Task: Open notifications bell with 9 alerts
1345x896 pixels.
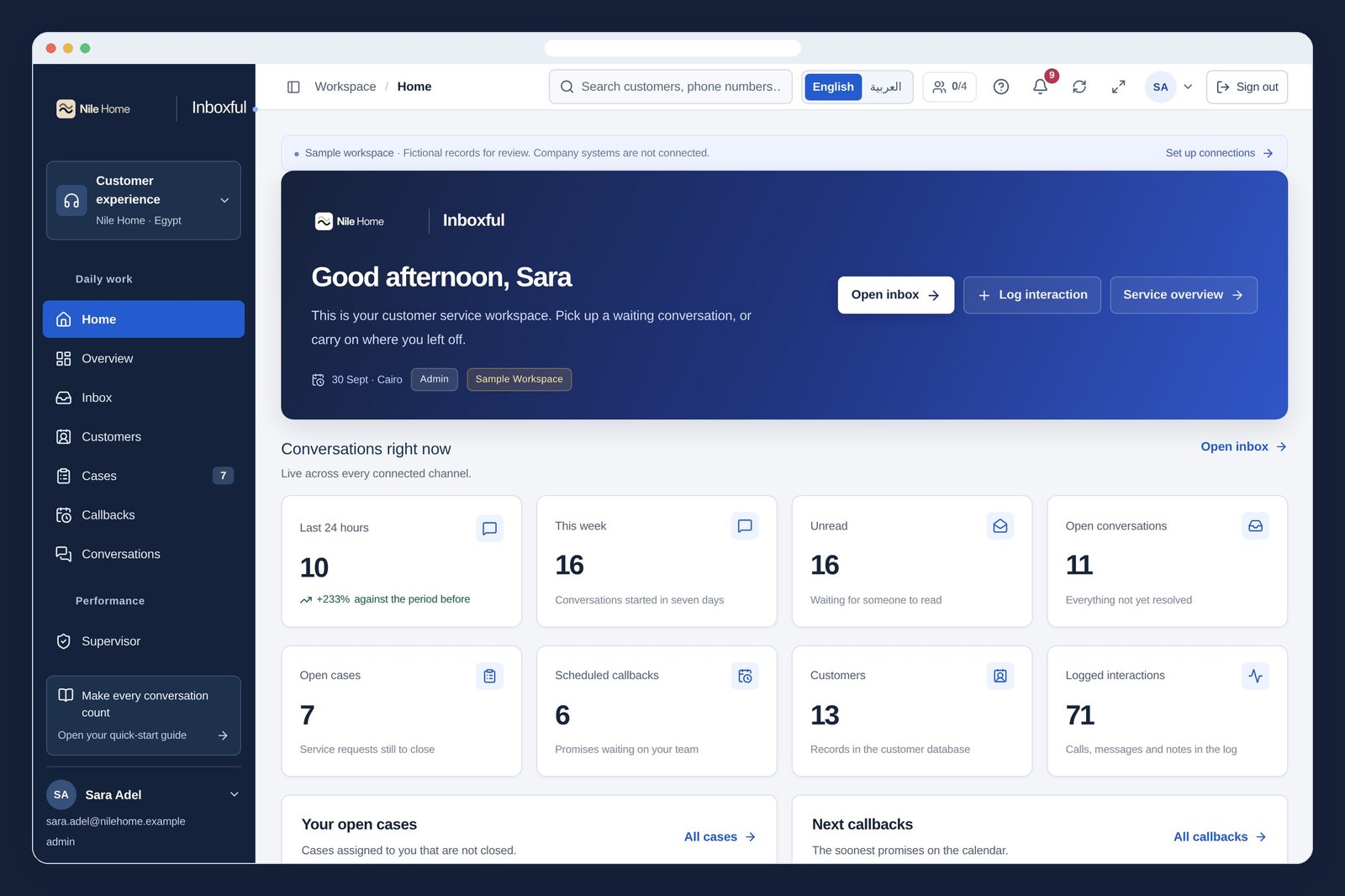Action: pos(1041,87)
